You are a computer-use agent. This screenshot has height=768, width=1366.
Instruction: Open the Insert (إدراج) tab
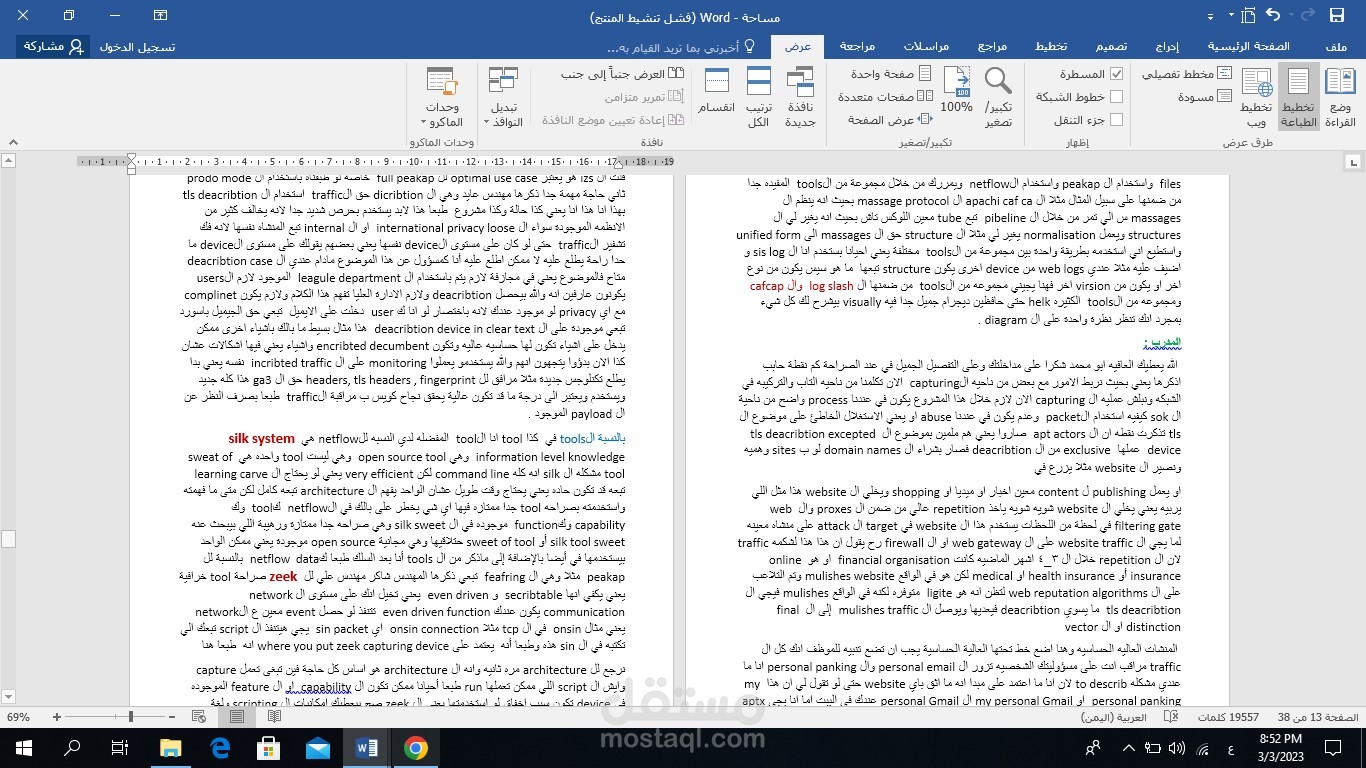[x=1167, y=46]
